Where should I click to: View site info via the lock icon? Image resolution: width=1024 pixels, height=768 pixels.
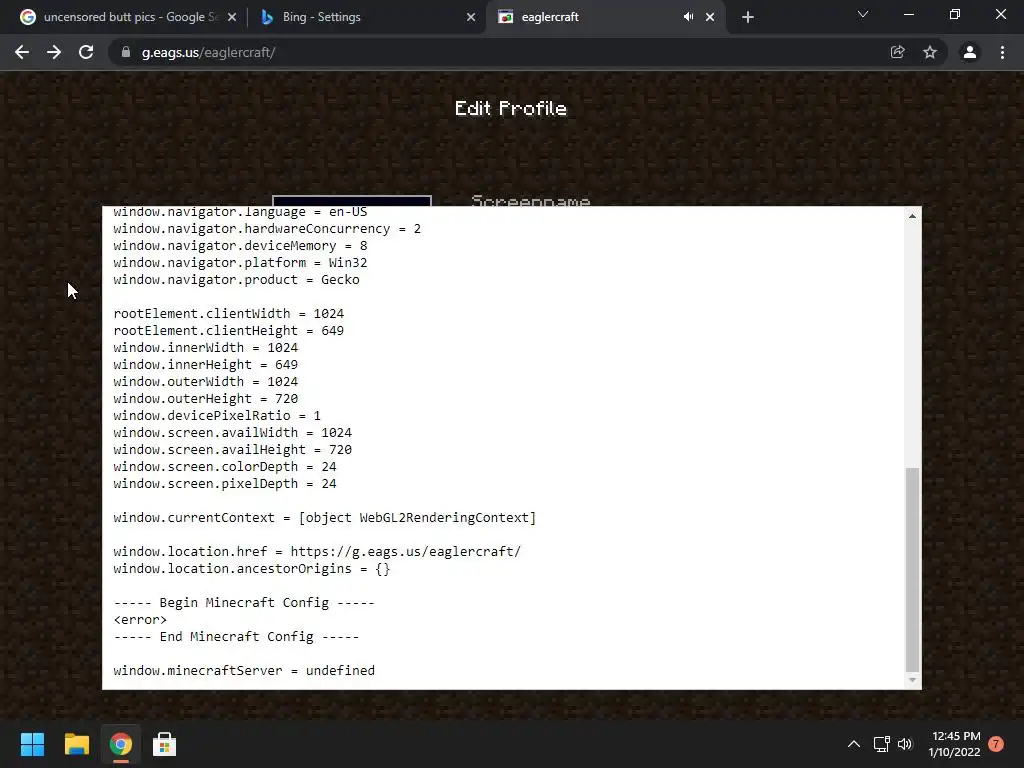click(126, 52)
